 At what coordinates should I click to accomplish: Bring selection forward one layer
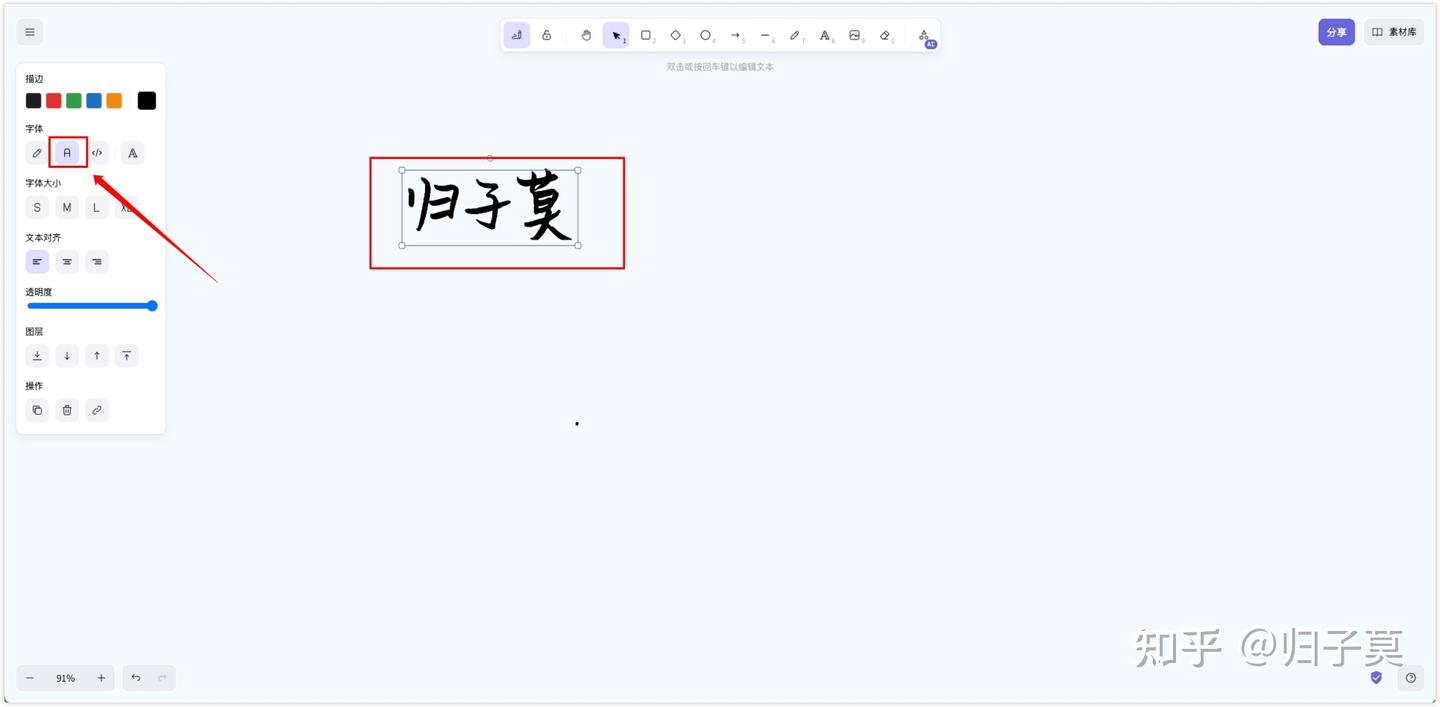click(97, 356)
